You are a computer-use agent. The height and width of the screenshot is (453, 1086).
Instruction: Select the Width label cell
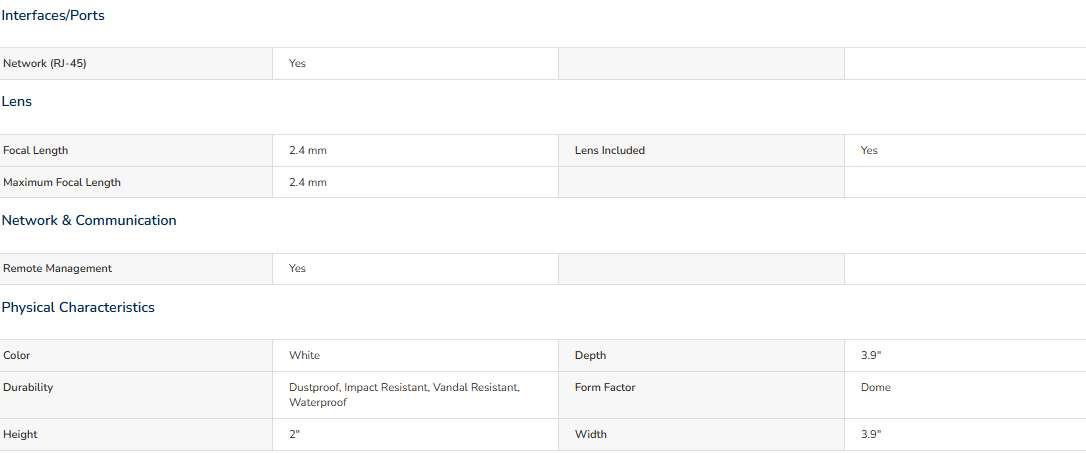click(x=702, y=435)
